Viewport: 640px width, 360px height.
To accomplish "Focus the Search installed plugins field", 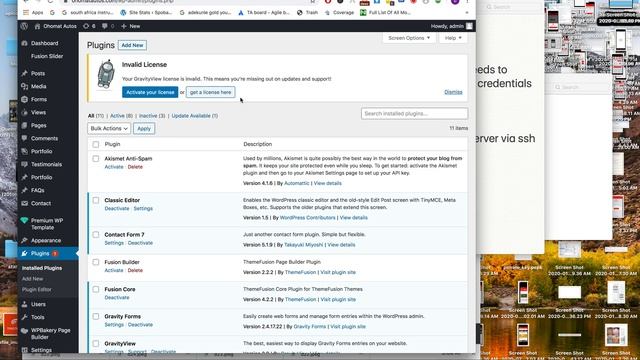I will (x=414, y=113).
